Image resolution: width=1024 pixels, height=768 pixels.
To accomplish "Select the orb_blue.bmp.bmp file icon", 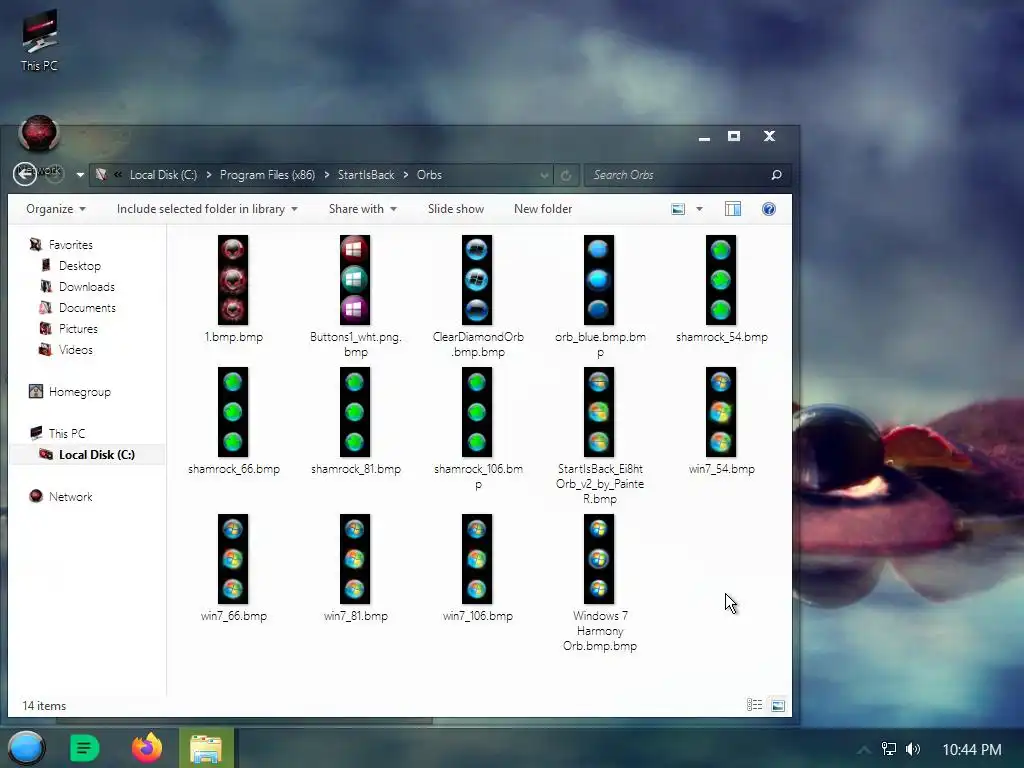I will coord(599,280).
